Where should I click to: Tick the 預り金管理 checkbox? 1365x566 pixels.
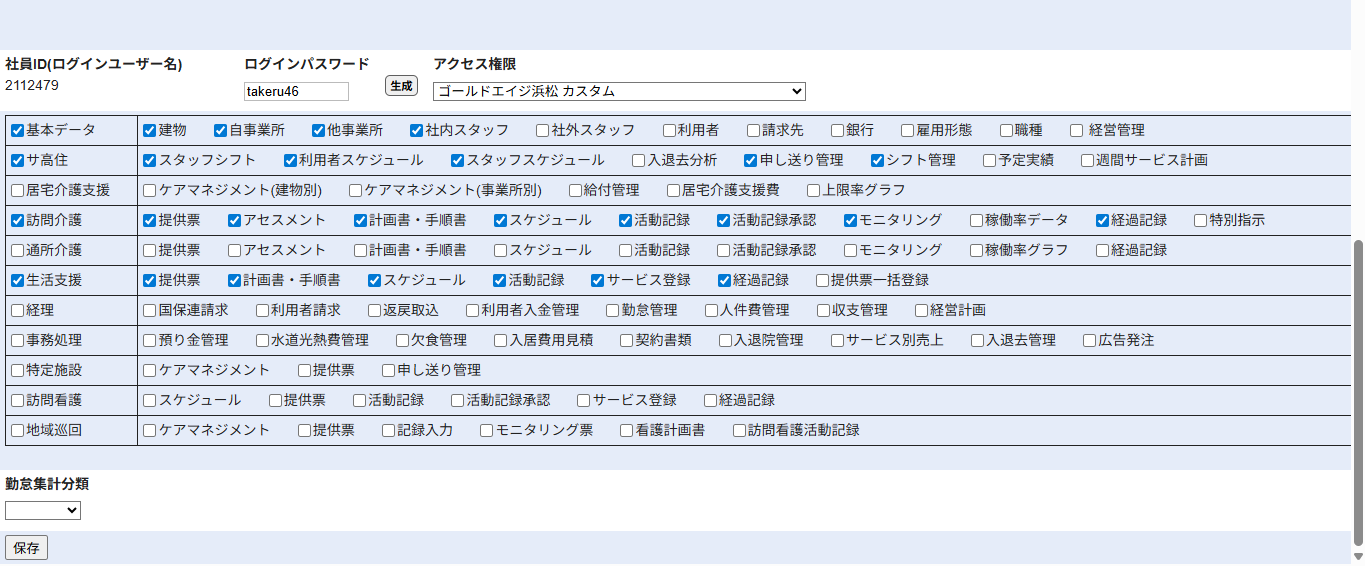click(x=150, y=340)
